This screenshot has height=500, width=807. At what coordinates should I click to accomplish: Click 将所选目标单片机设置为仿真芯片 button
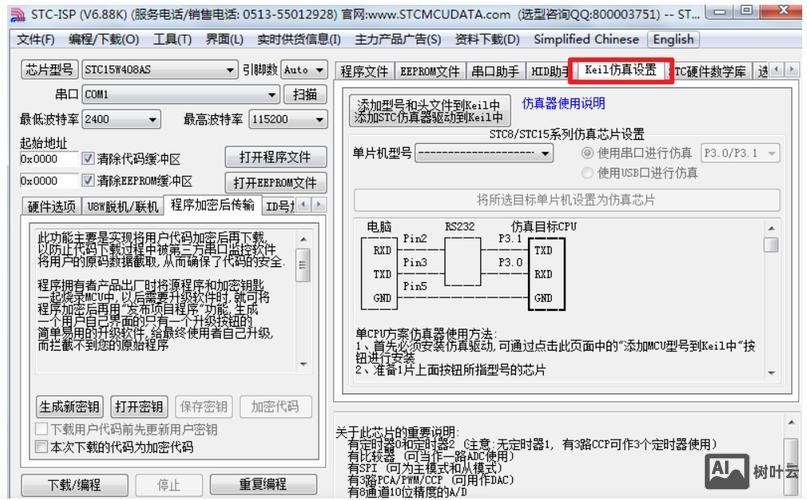[x=567, y=200]
